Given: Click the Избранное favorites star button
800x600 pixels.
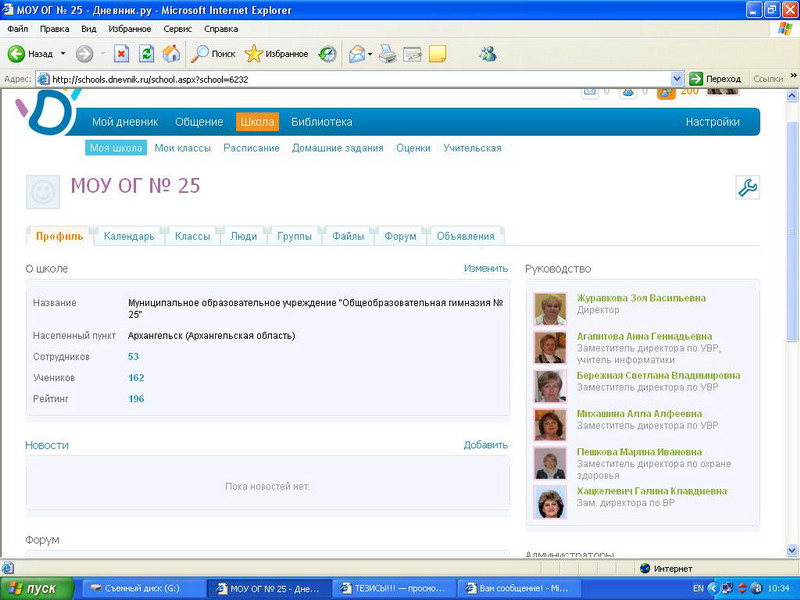Looking at the screenshot, I should tap(276, 54).
